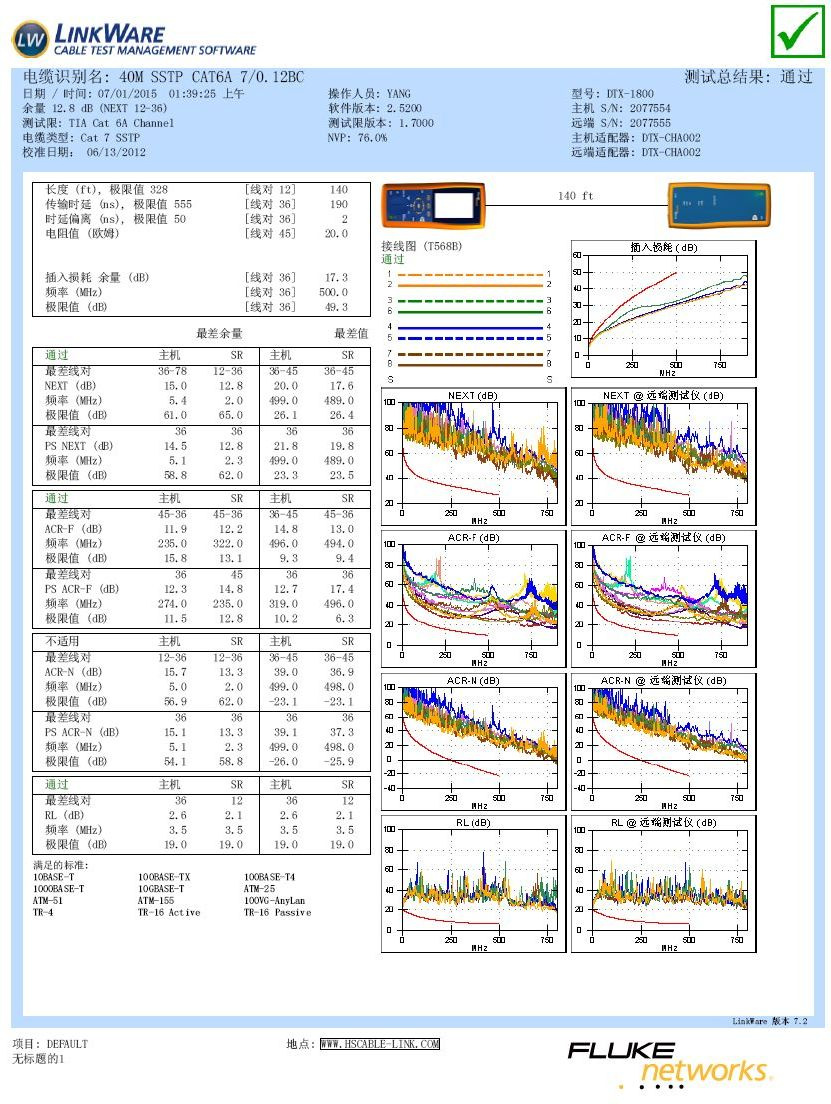
Task: Click the 最差值 column heading
Action: (351, 333)
